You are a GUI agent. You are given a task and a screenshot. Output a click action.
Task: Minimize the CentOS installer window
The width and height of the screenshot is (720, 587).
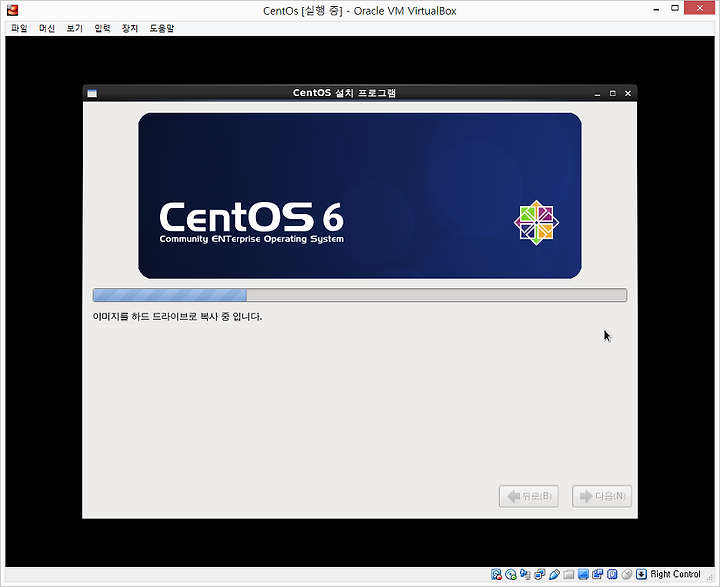point(597,94)
